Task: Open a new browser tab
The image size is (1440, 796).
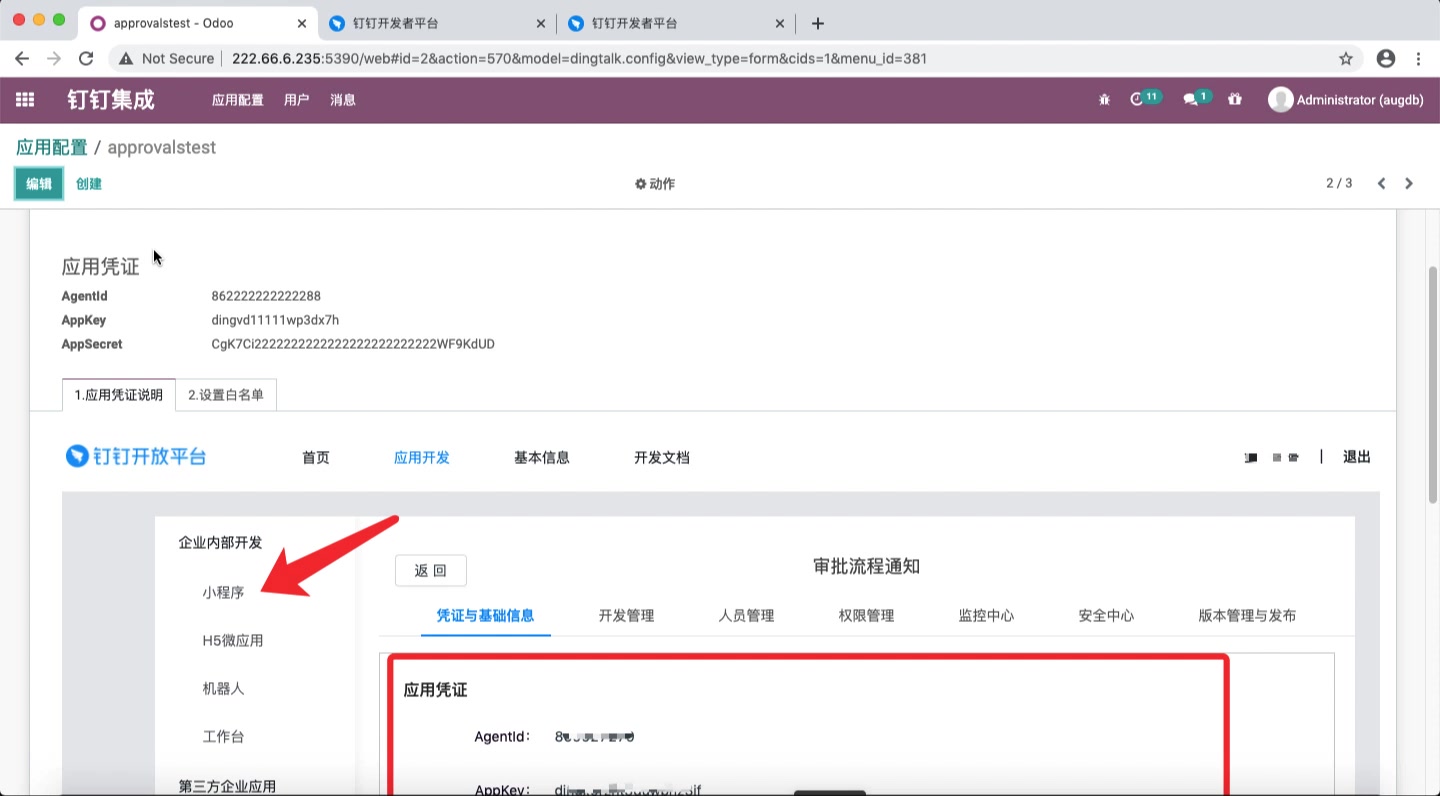Action: coord(817,23)
